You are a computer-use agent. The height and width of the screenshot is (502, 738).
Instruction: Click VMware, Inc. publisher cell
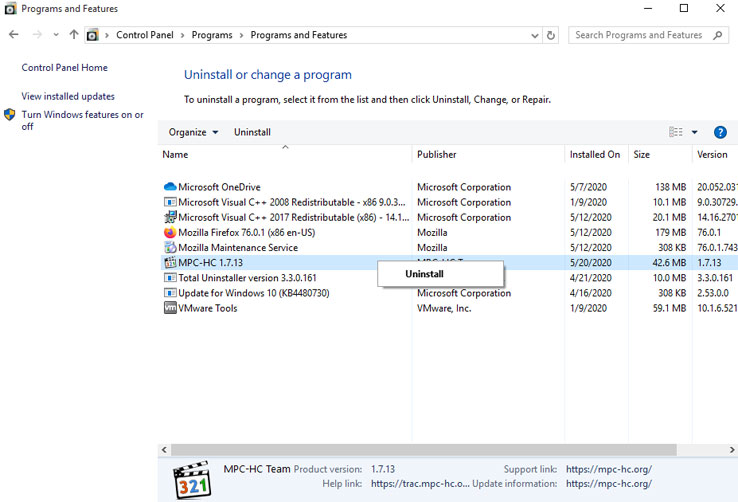coord(444,308)
